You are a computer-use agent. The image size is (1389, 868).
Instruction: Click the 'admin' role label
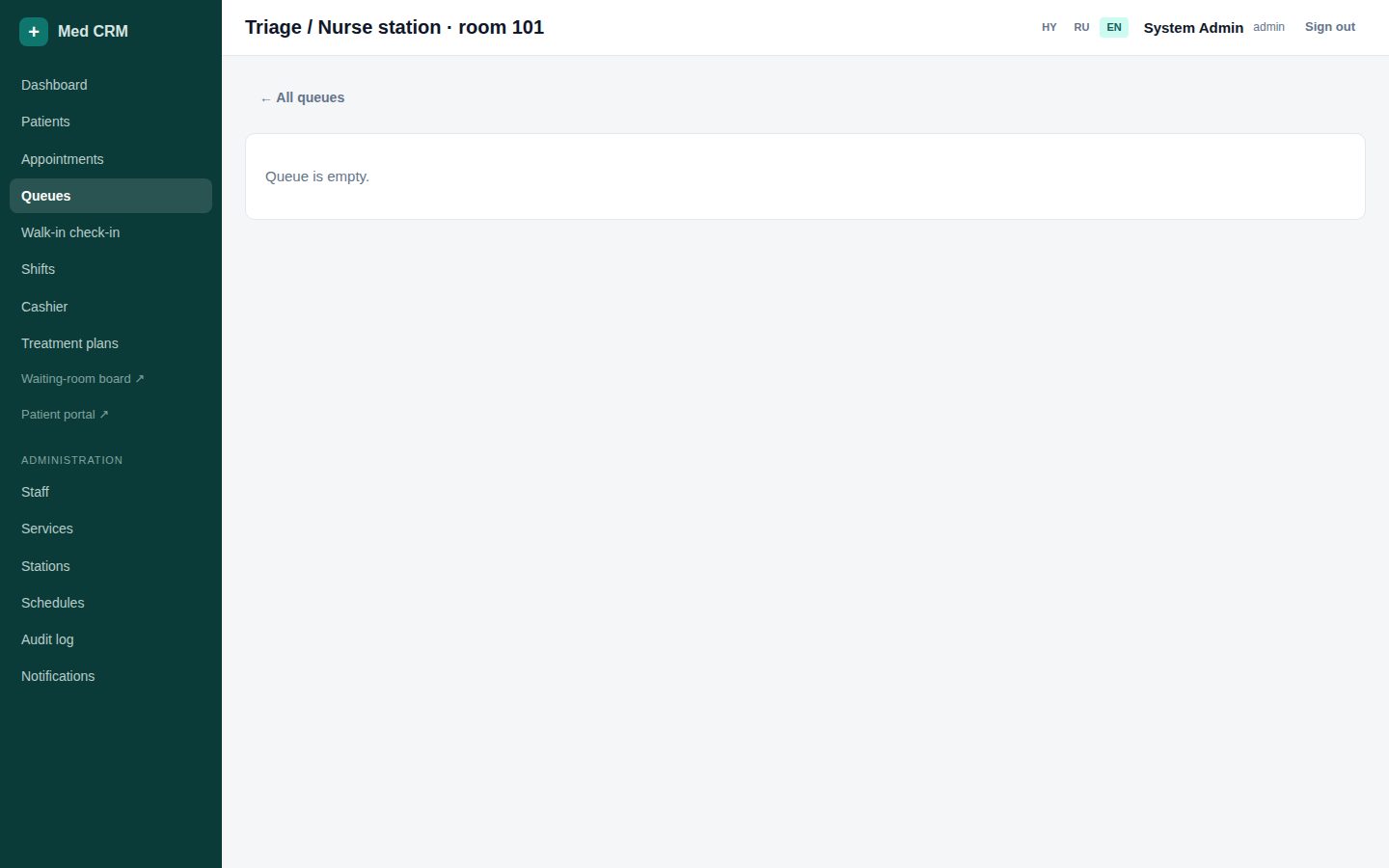(x=1268, y=27)
